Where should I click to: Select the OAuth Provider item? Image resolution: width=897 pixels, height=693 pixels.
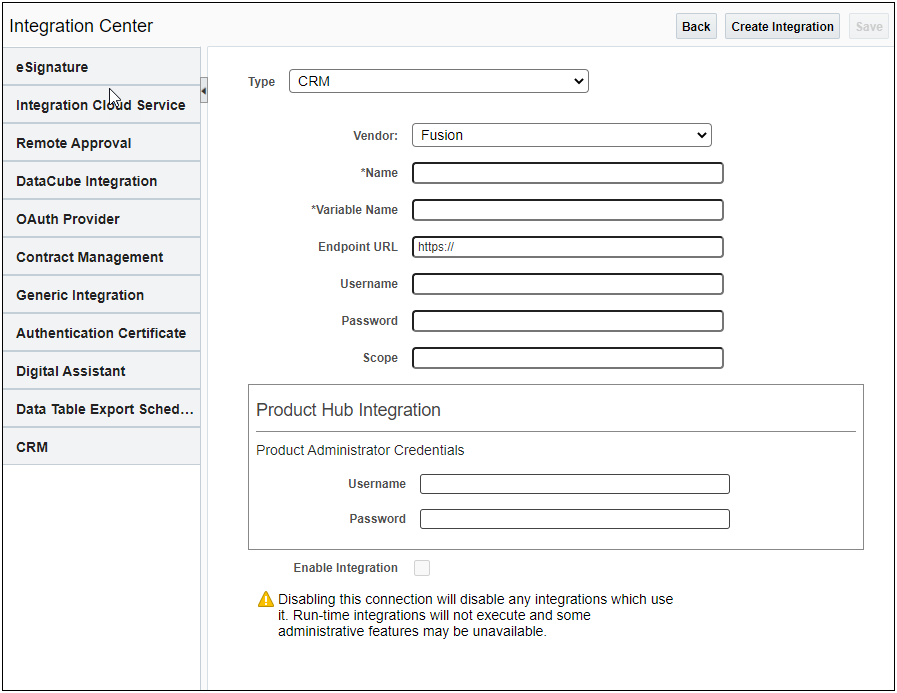(x=101, y=219)
